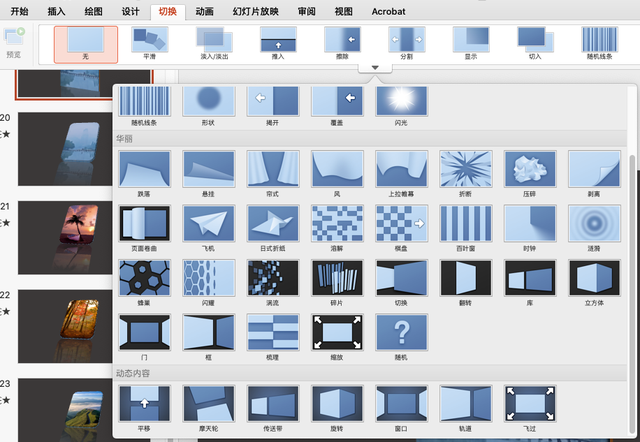The width and height of the screenshot is (640, 442).
Task: Open the 幻灯片放映 slideshow tab
Action: tap(256, 11)
